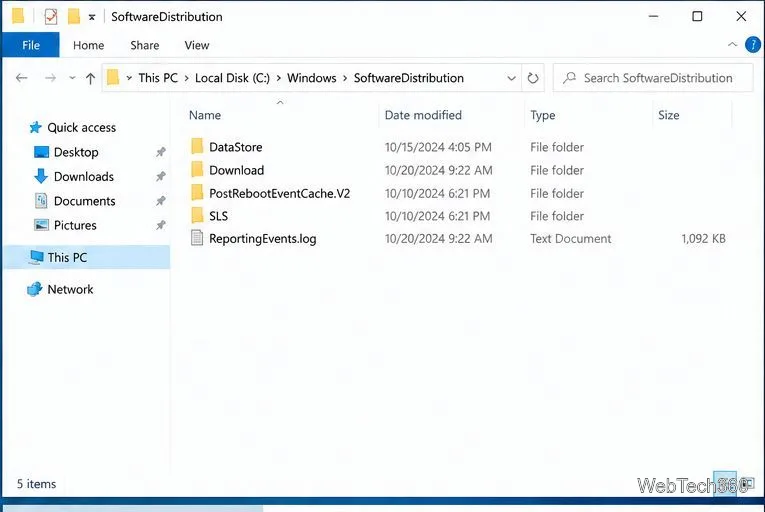The image size is (765, 512).
Task: Expand chevron after Windows breadcrumb
Action: pos(345,78)
